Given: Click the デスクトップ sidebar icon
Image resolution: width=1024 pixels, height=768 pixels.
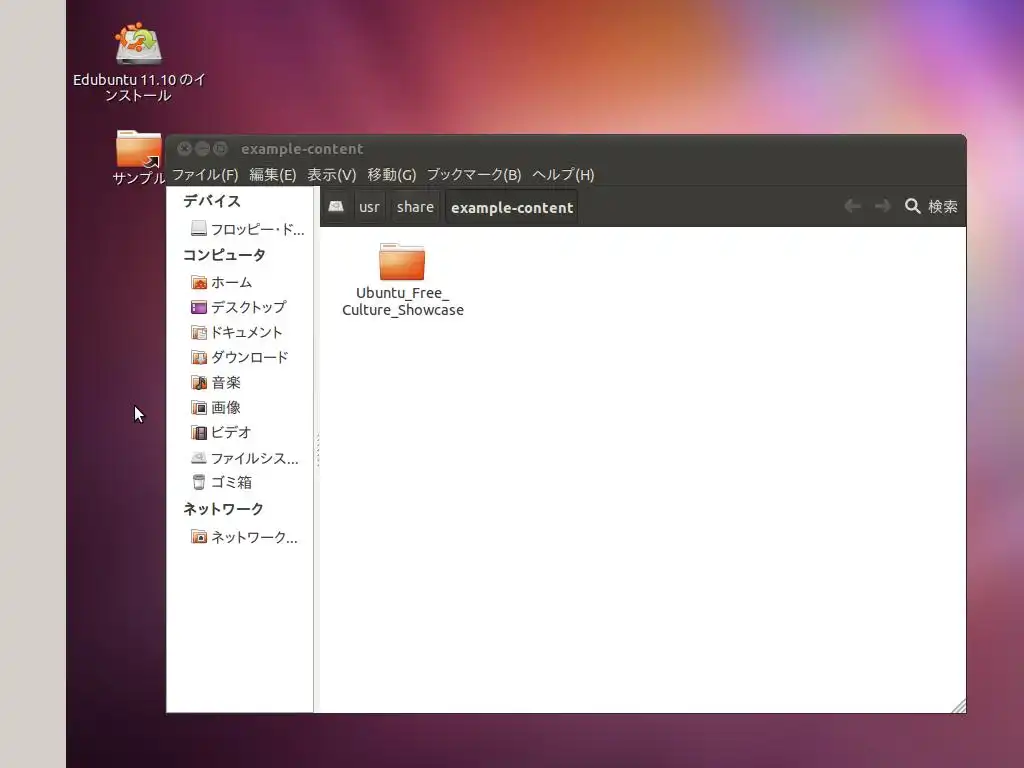Looking at the screenshot, I should pyautogui.click(x=199, y=307).
